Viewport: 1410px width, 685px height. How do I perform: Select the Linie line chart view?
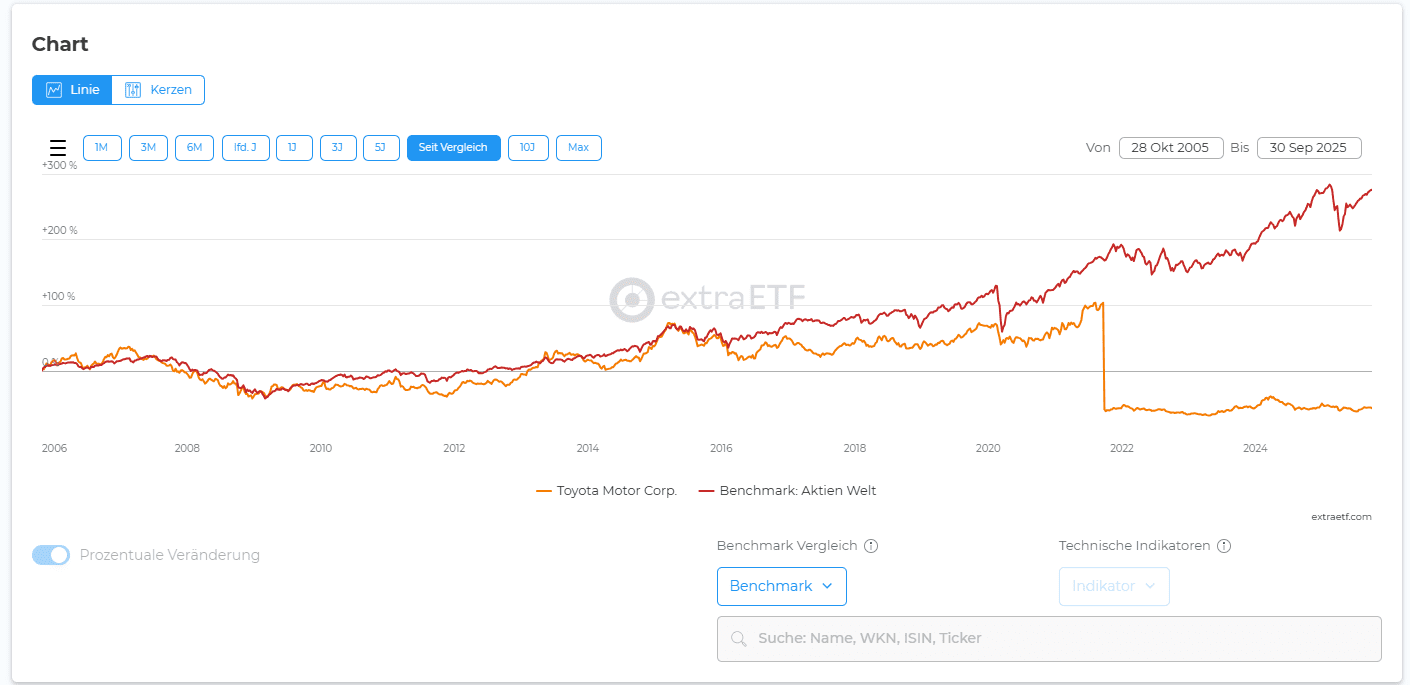(72, 90)
